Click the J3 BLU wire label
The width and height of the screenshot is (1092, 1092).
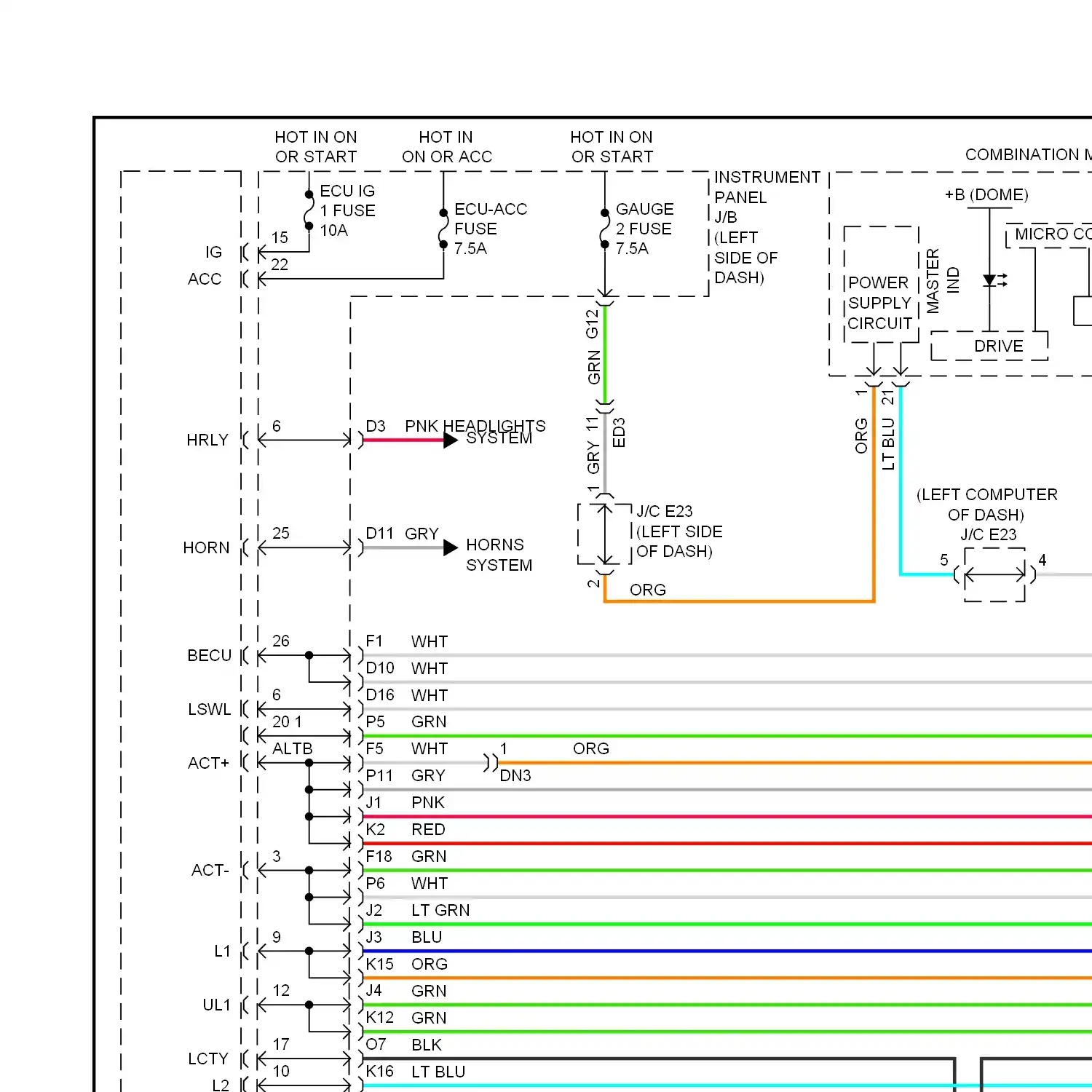pyautogui.click(x=404, y=937)
